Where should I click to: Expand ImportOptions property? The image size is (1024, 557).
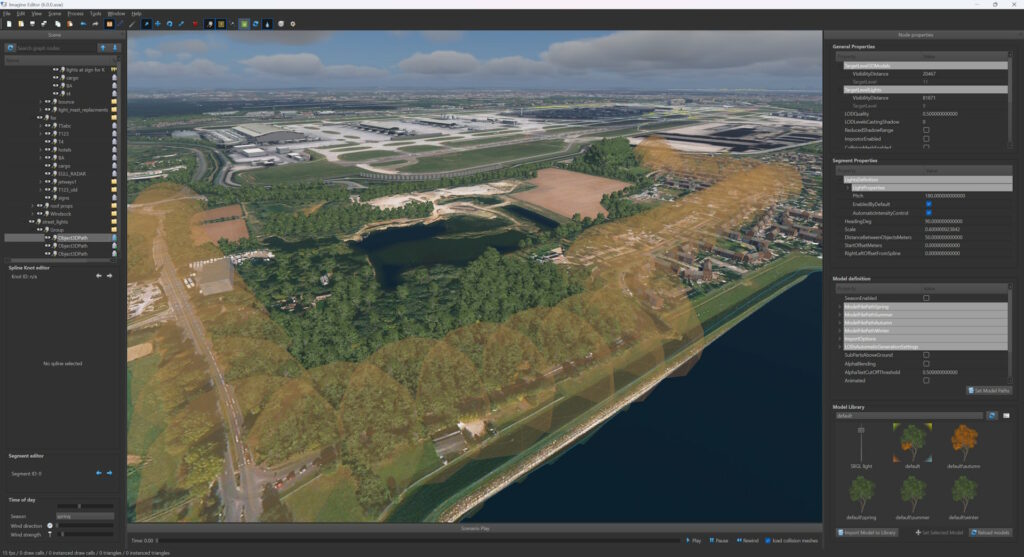(840, 339)
